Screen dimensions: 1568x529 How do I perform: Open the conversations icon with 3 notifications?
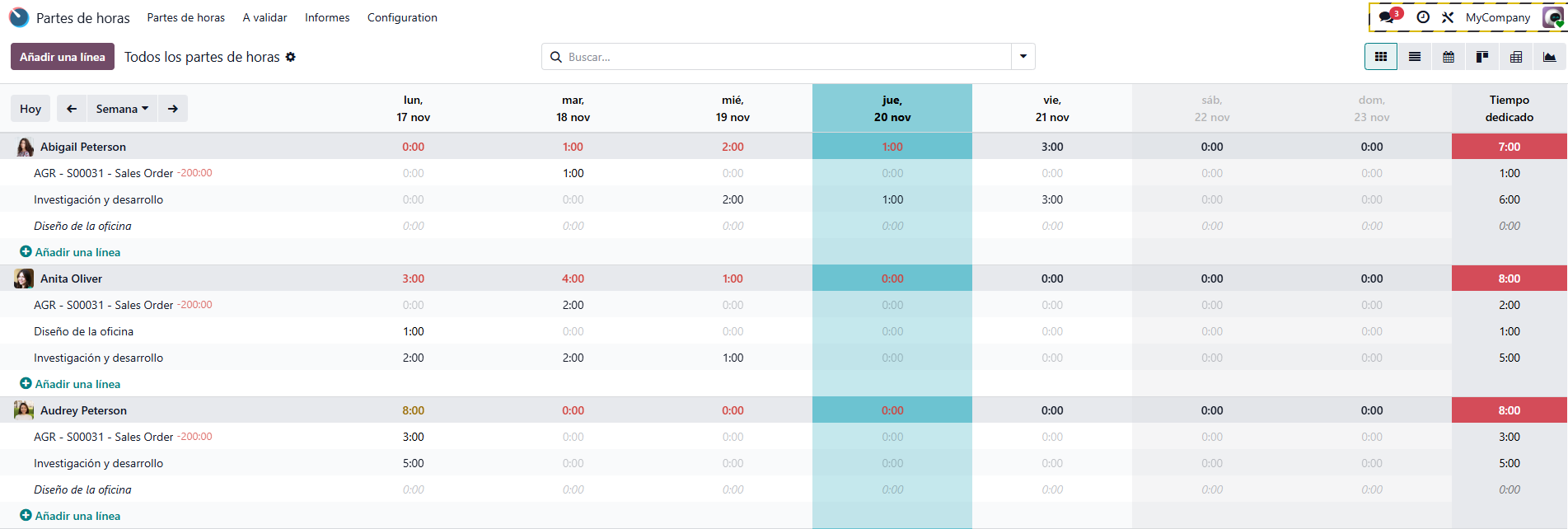[1388, 17]
